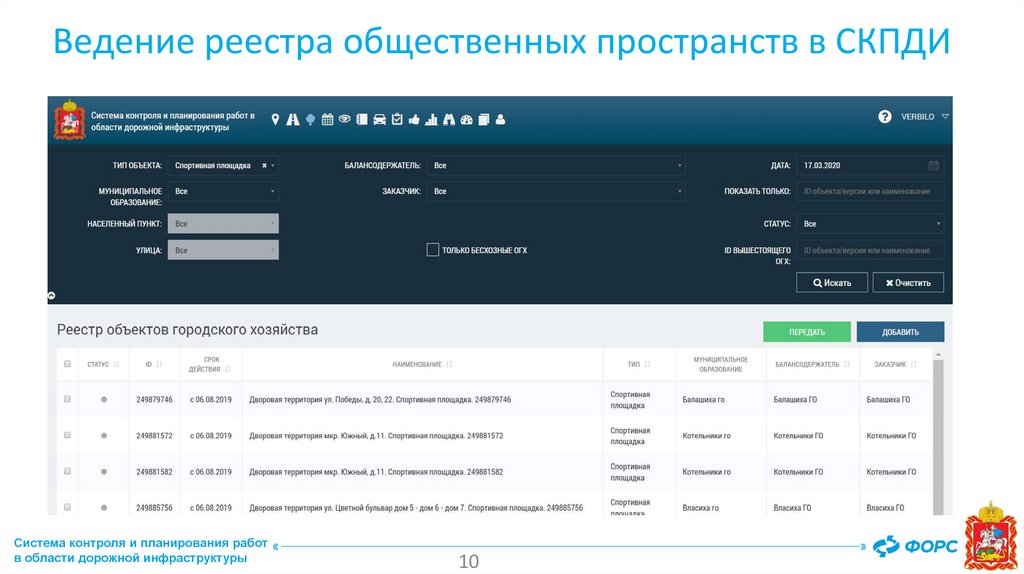Viewport: 1024px width, 574px height.
Task: Open the Населенный пункт dropdown
Action: (x=223, y=224)
